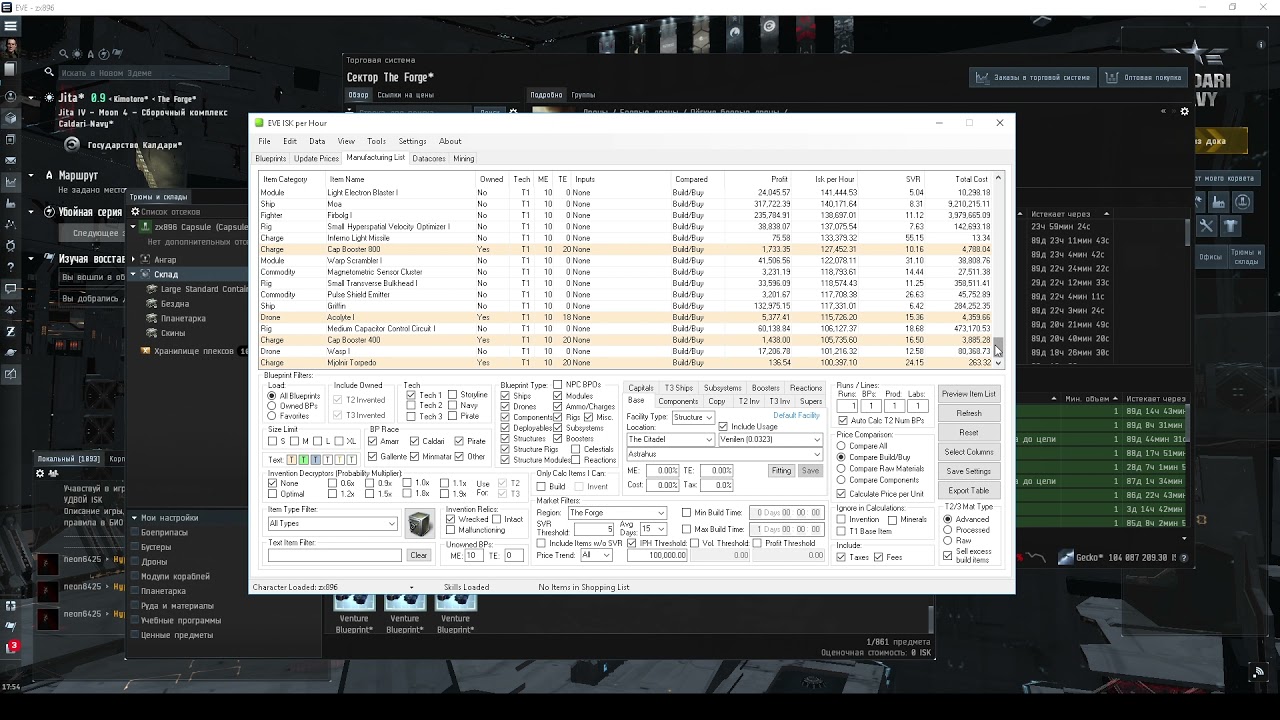Open the Settings menu
Image resolution: width=1280 pixels, height=720 pixels.
coord(412,141)
